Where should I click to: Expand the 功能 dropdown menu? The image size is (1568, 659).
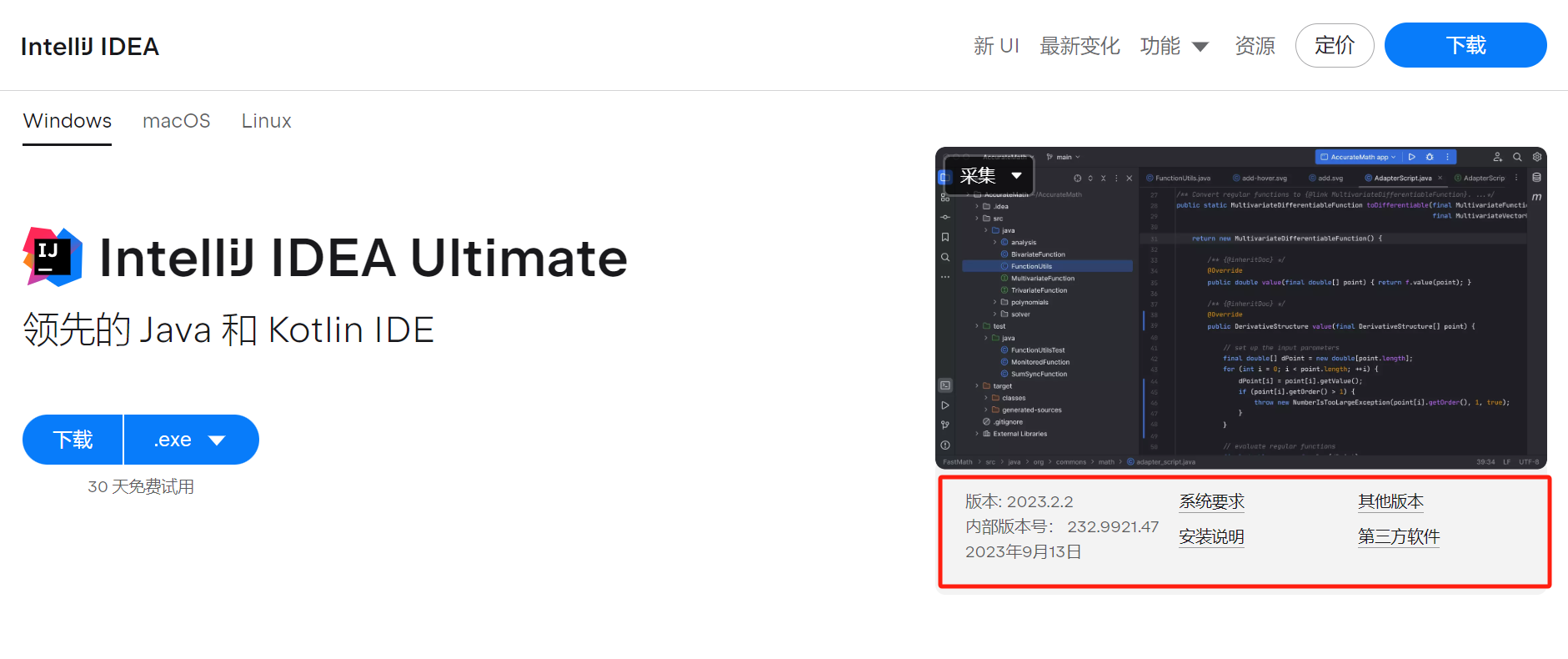pyautogui.click(x=1174, y=46)
